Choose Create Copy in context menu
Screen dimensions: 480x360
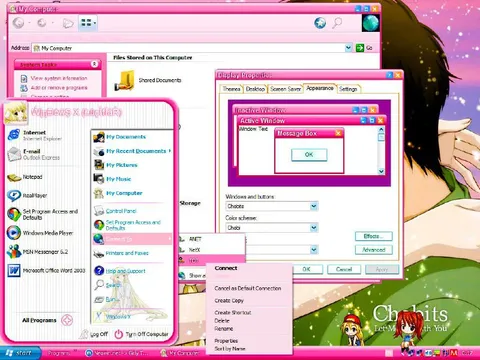(x=229, y=301)
